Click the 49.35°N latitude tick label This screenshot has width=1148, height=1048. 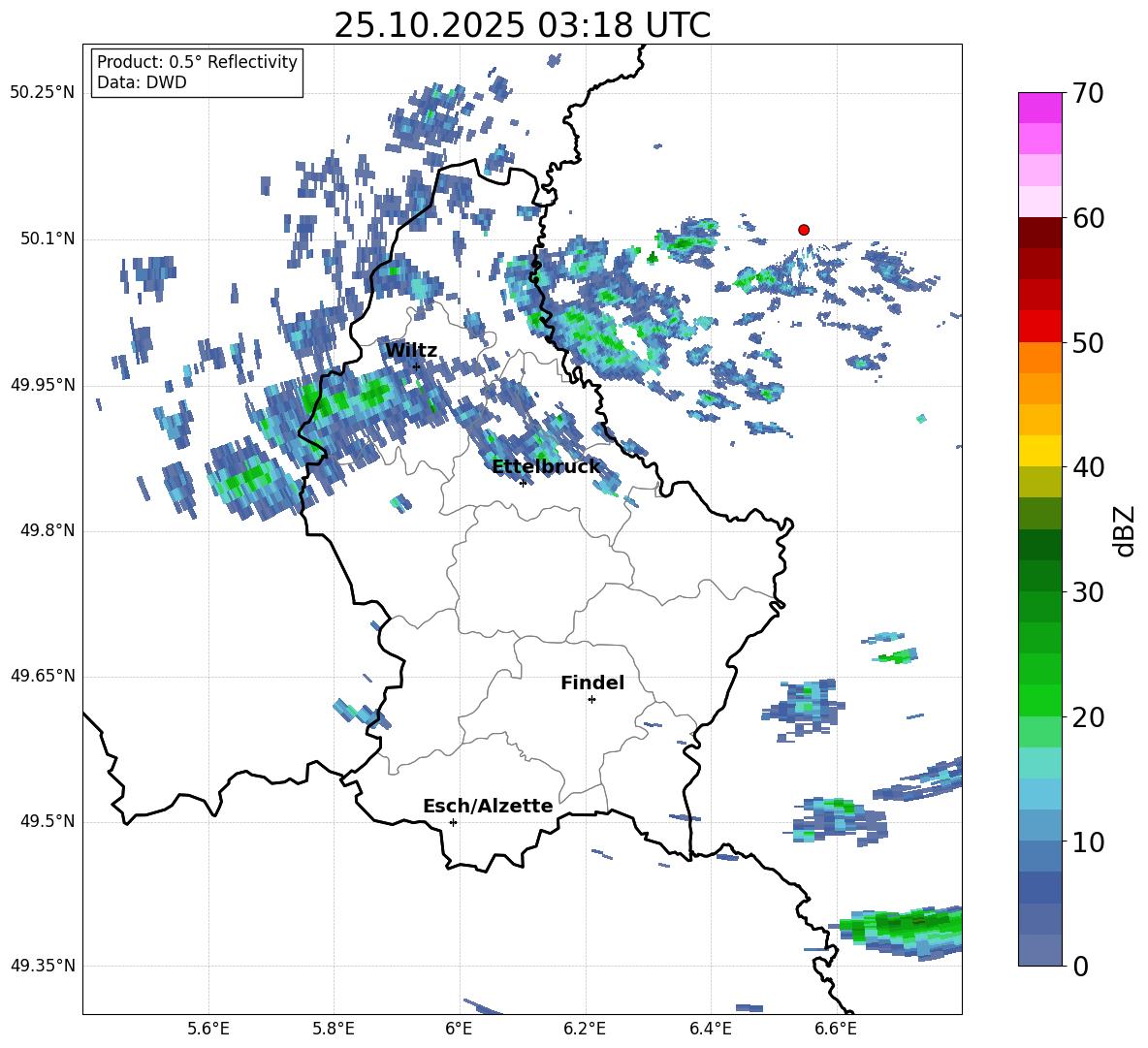[43, 966]
